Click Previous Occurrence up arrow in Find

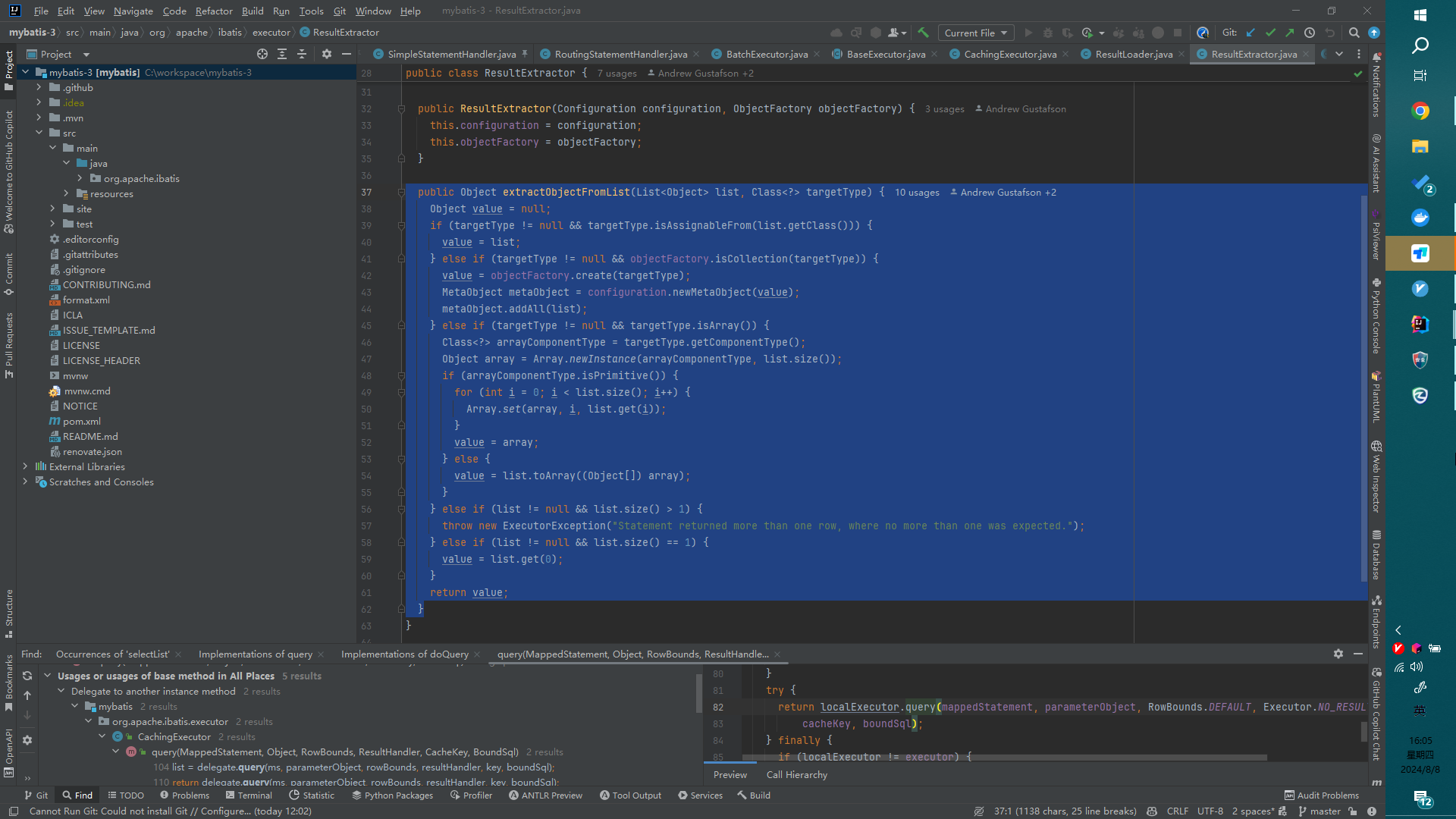[27, 695]
